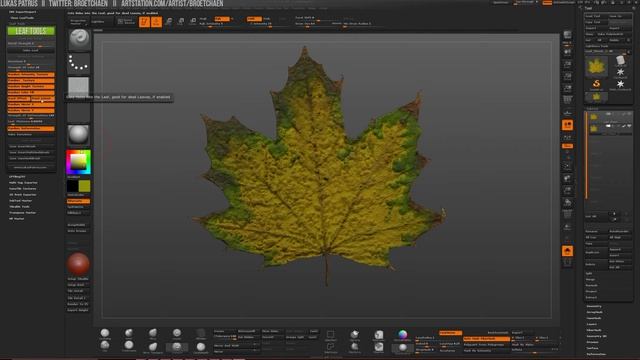
Task: Open the Dots stroke type selector
Action: pyautogui.click(x=79, y=63)
